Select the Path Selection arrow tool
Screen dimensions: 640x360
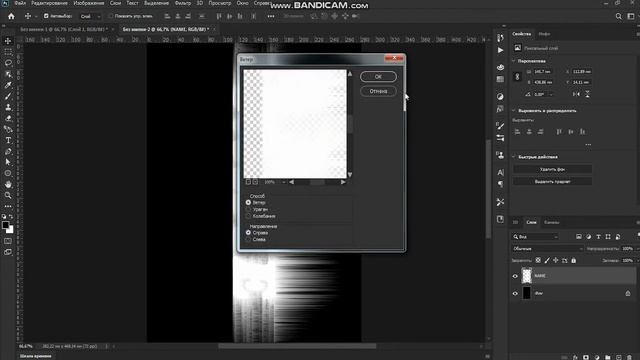(8, 162)
